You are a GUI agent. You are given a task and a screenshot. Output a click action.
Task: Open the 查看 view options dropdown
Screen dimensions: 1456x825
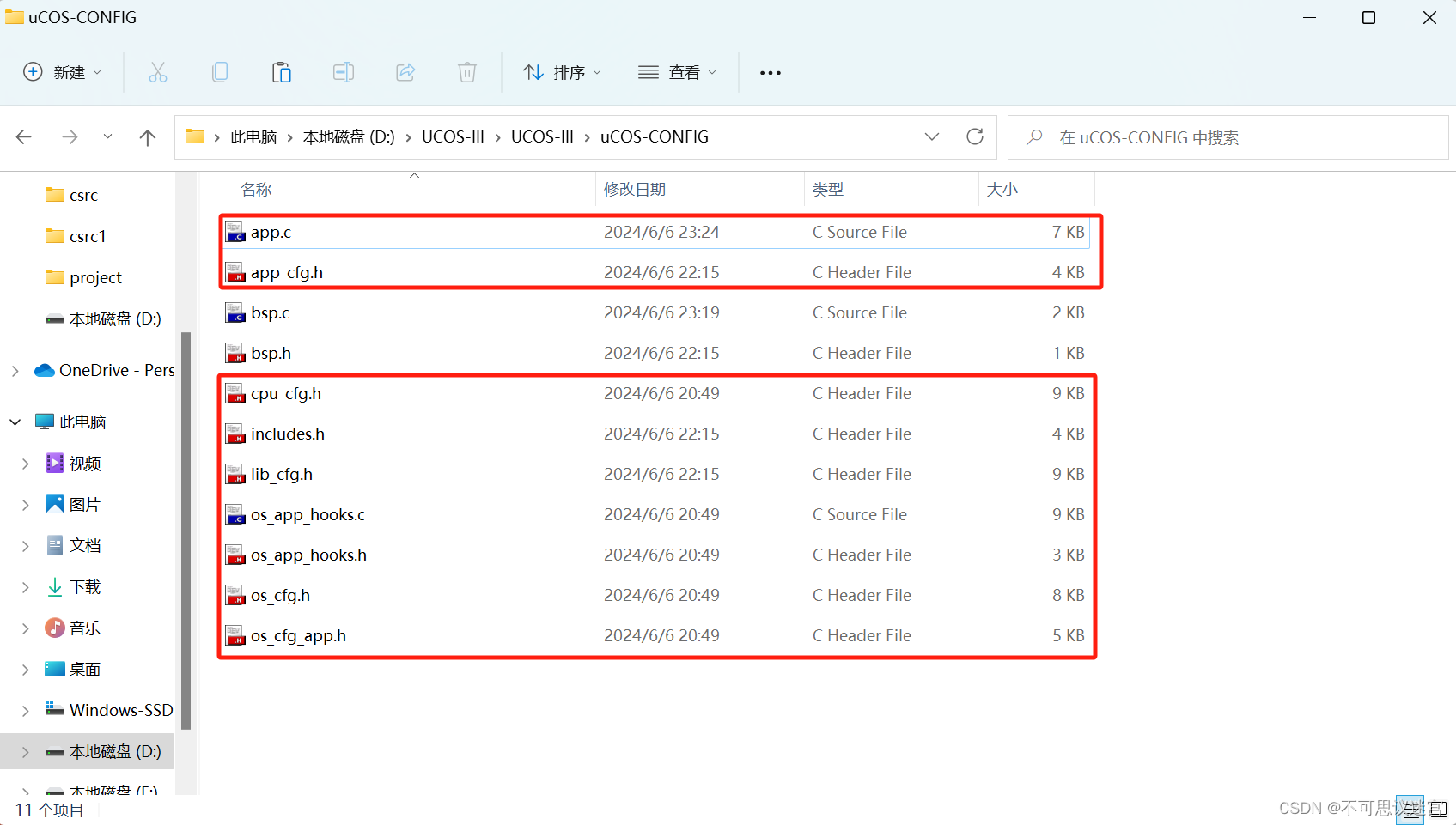click(x=678, y=72)
